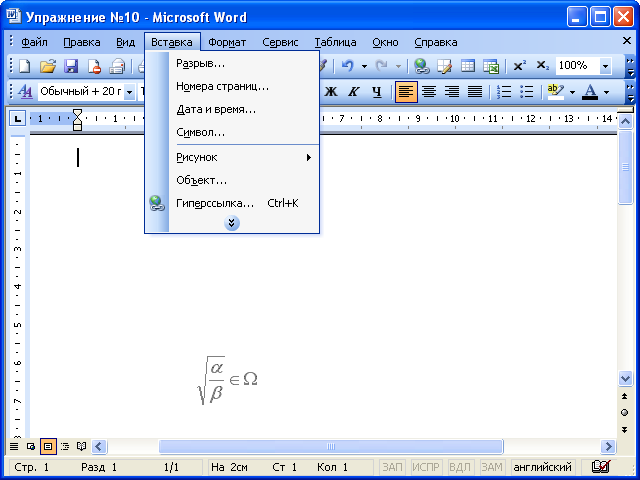Open the Redo history dropdown arrow
Viewport: 640px width, 480px height.
[x=398, y=66]
